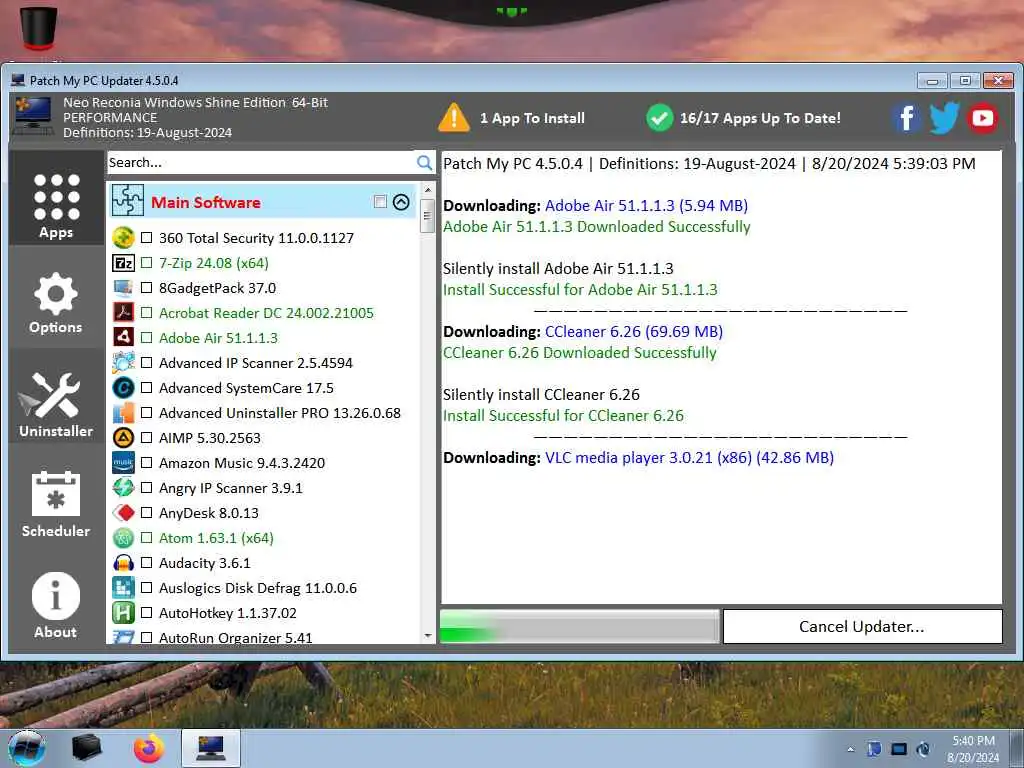Click the green download progress bar

pos(580,627)
